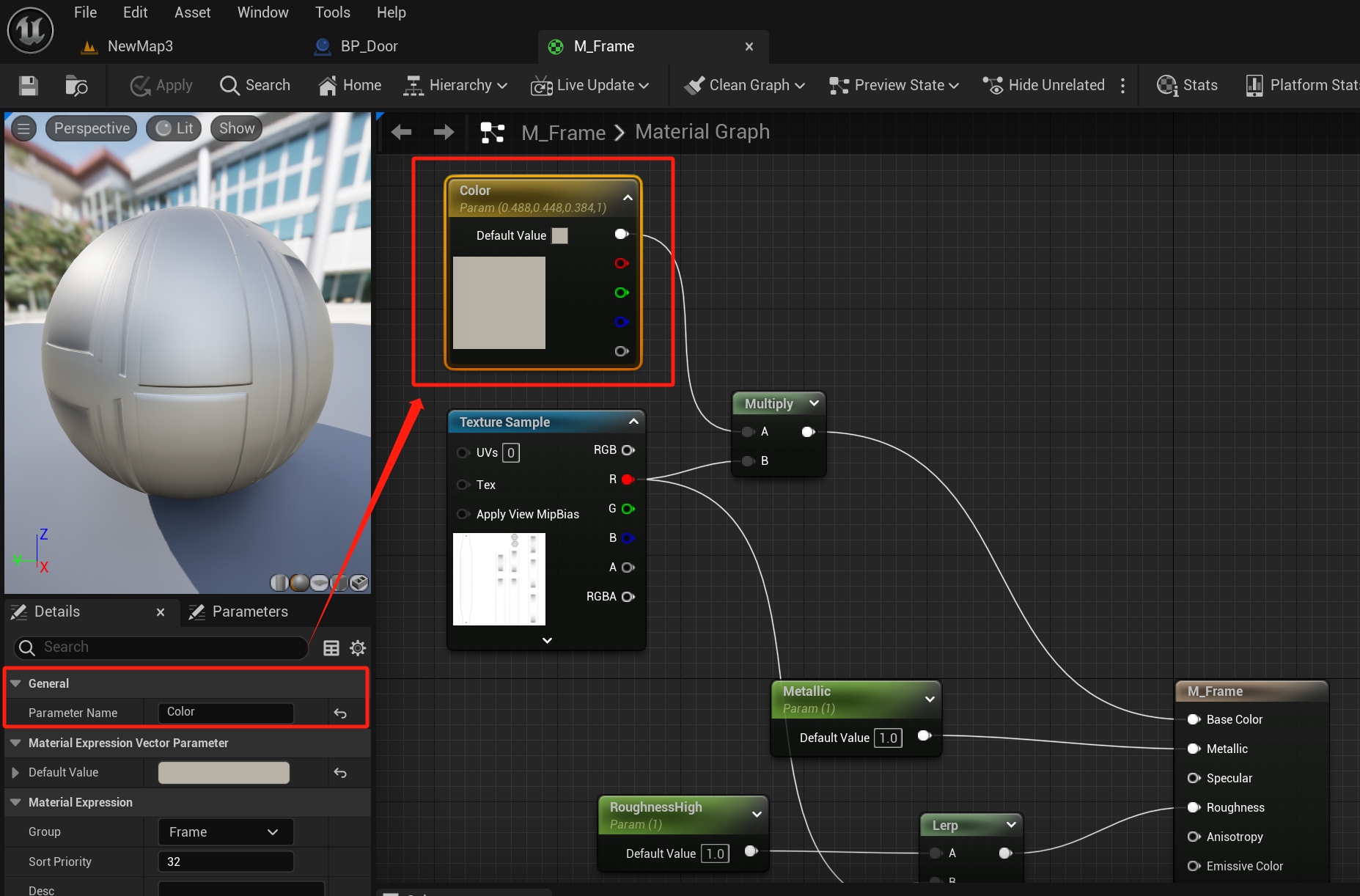The width and height of the screenshot is (1360, 896).
Task: Click the Texture Sample preview thumbnail
Action: [x=499, y=579]
